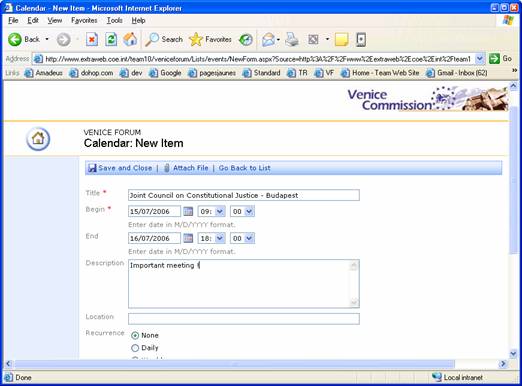Click the device icon at toolbar end
The width and height of the screenshot is (522, 386).
361,39
